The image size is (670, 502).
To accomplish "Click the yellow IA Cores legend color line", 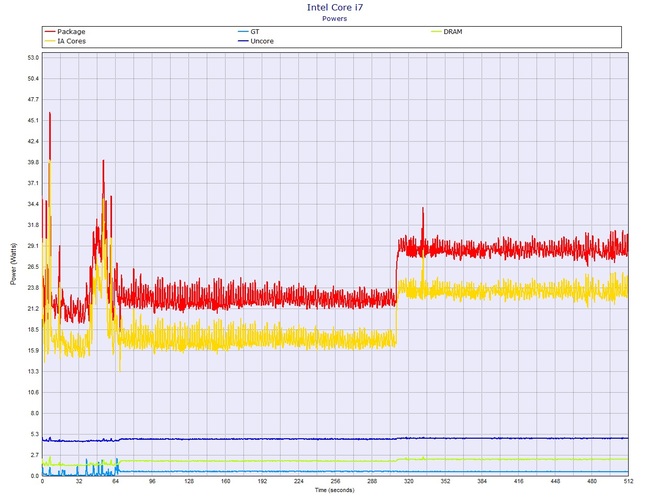I will click(50, 41).
